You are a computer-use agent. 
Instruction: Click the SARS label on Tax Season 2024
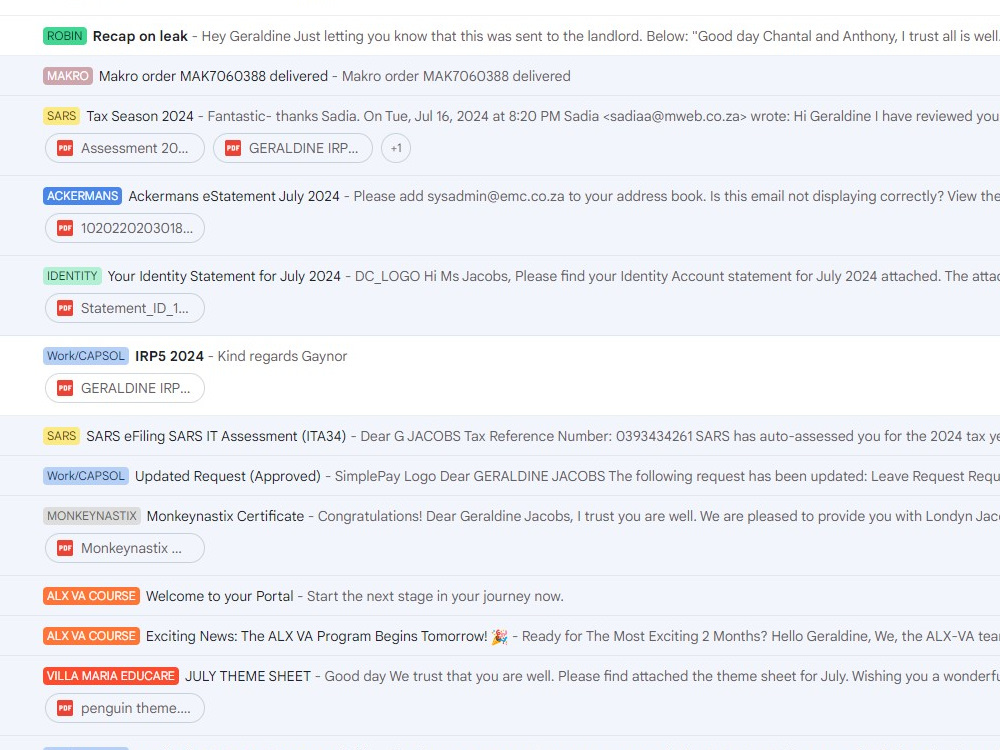click(x=61, y=116)
